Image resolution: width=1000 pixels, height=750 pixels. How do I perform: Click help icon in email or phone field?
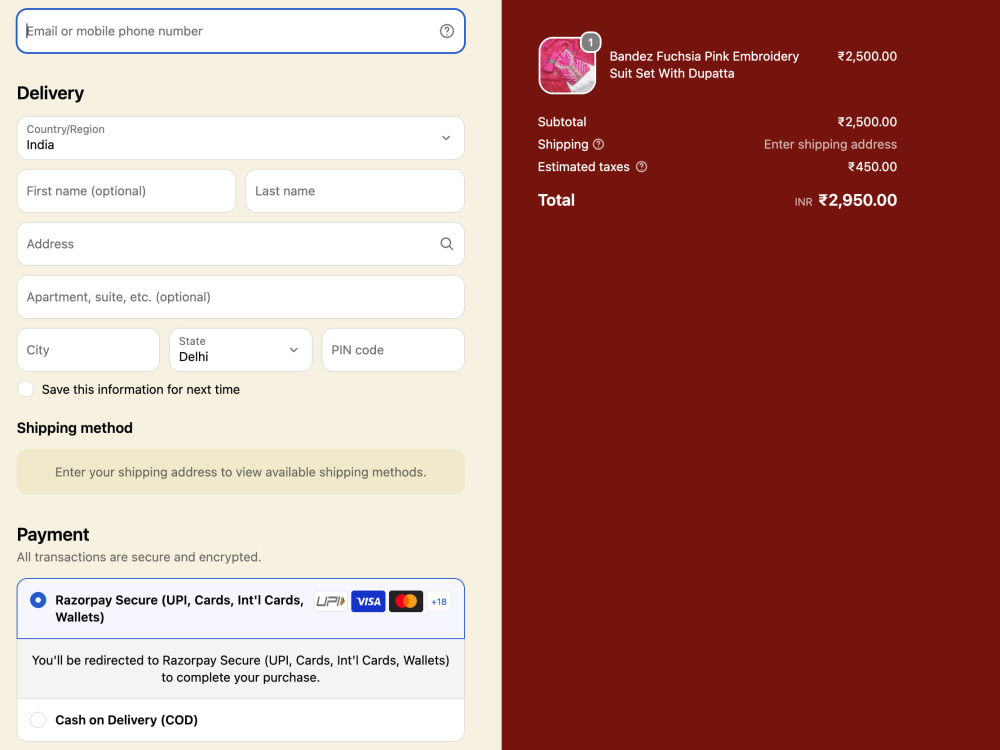click(446, 31)
